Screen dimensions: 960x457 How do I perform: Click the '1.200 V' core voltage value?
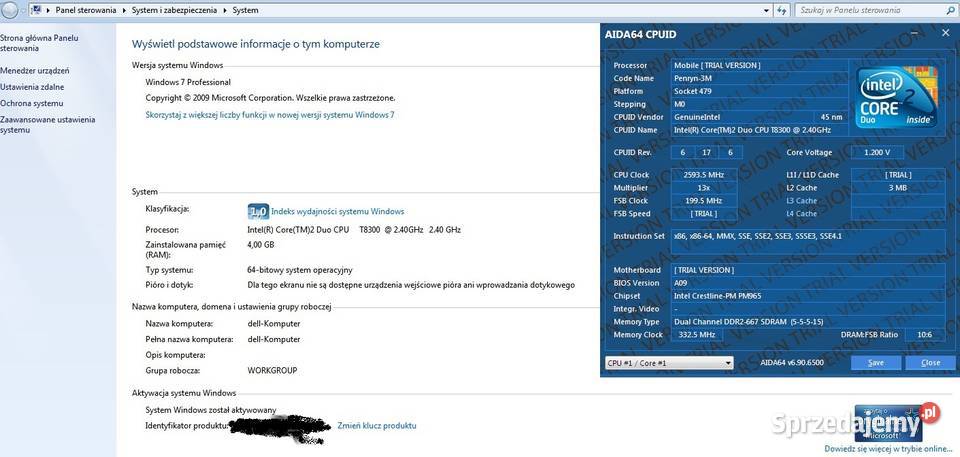click(x=877, y=152)
